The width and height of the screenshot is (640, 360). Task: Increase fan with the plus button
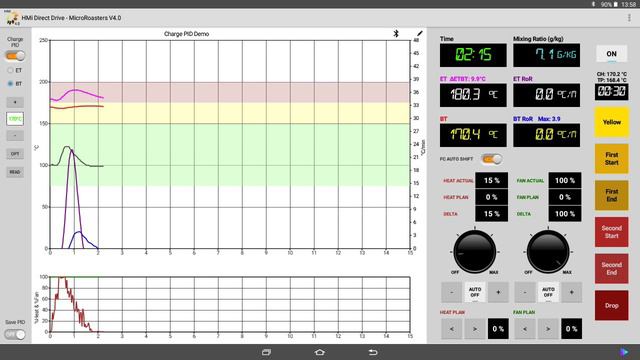pyautogui.click(x=571, y=292)
